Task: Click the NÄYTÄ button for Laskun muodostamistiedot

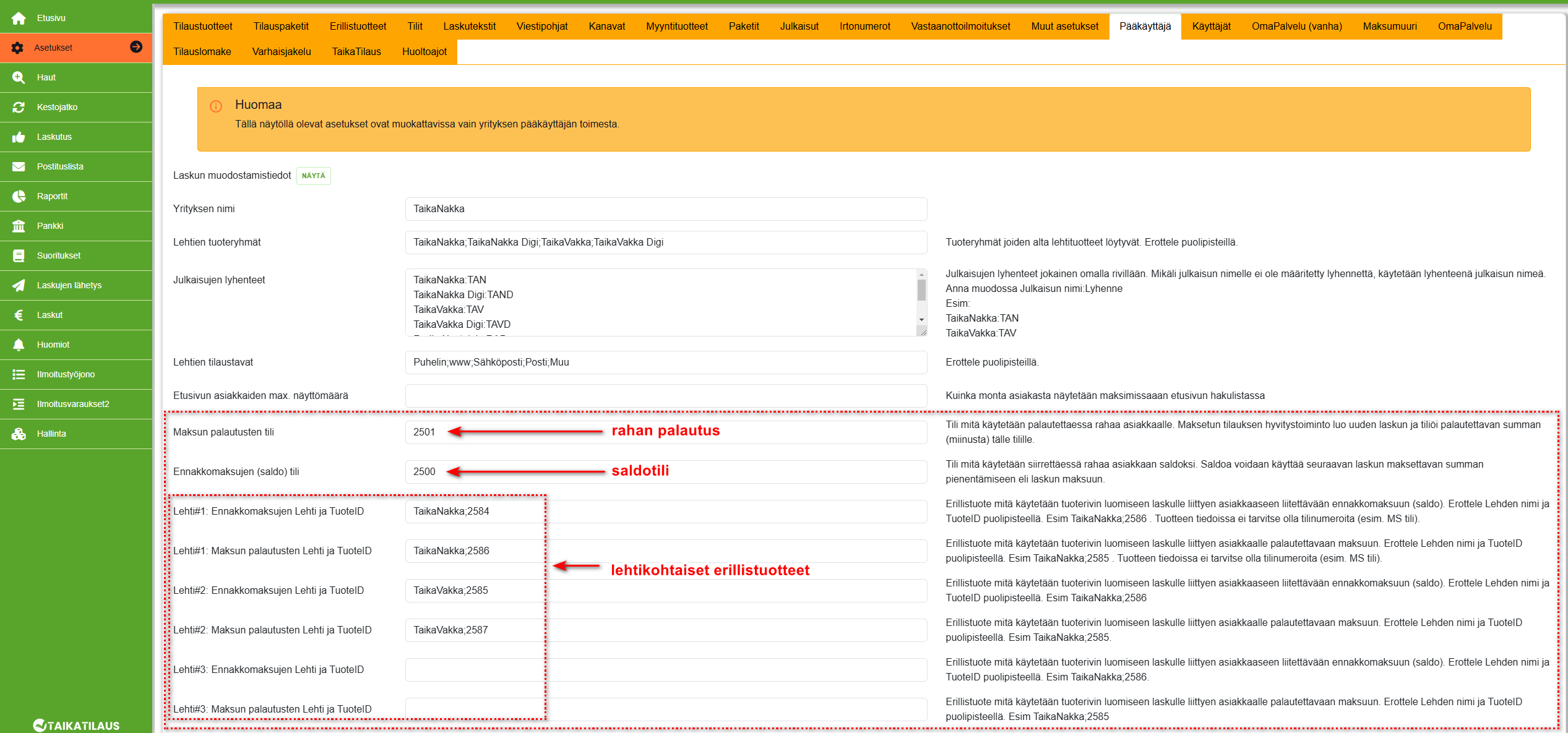Action: [x=314, y=176]
